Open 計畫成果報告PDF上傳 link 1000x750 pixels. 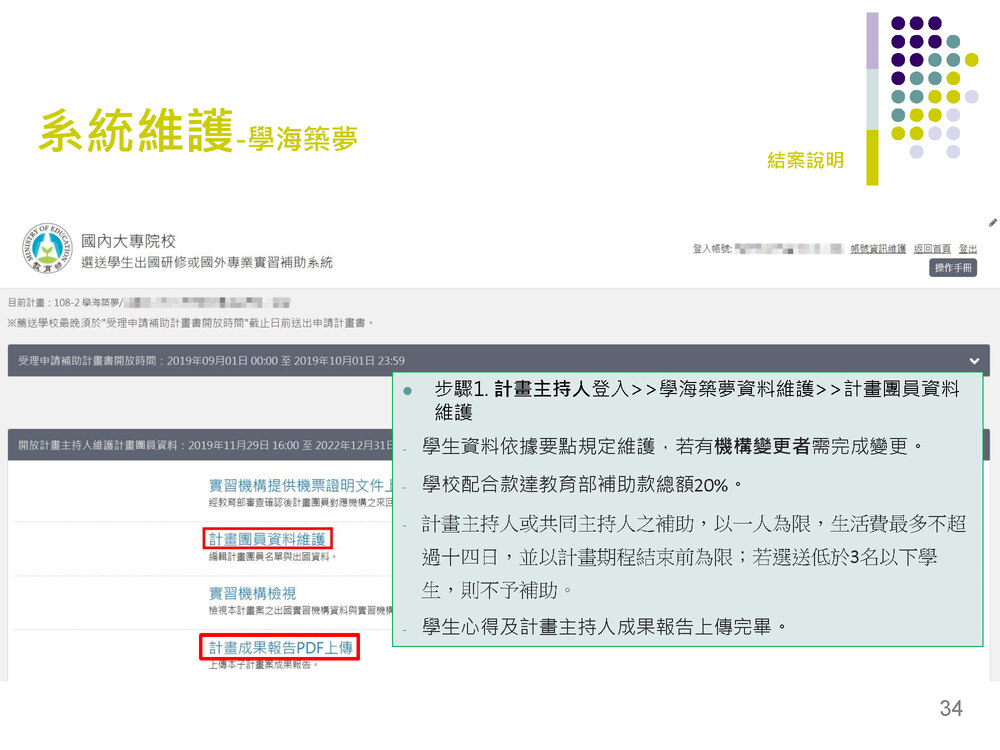pos(280,648)
